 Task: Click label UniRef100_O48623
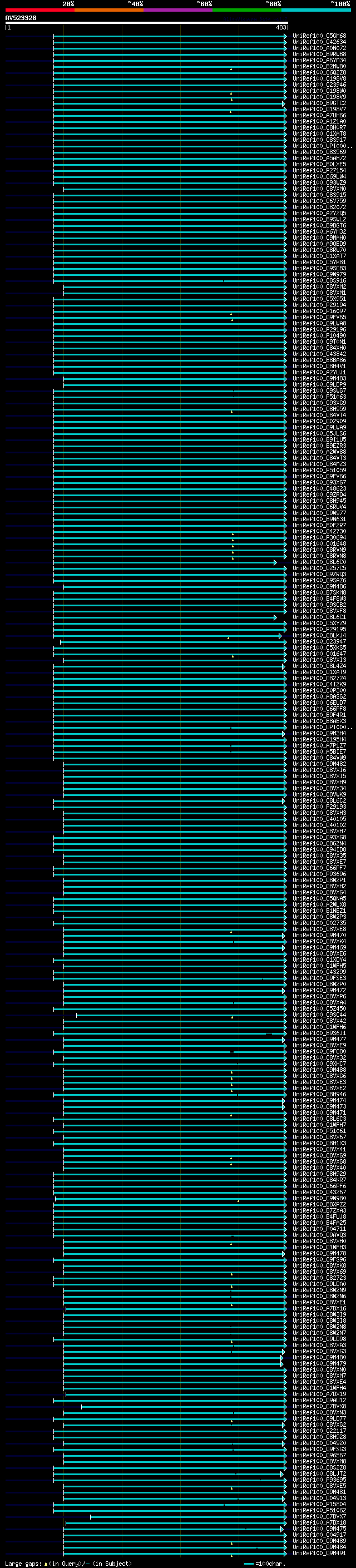319,489
